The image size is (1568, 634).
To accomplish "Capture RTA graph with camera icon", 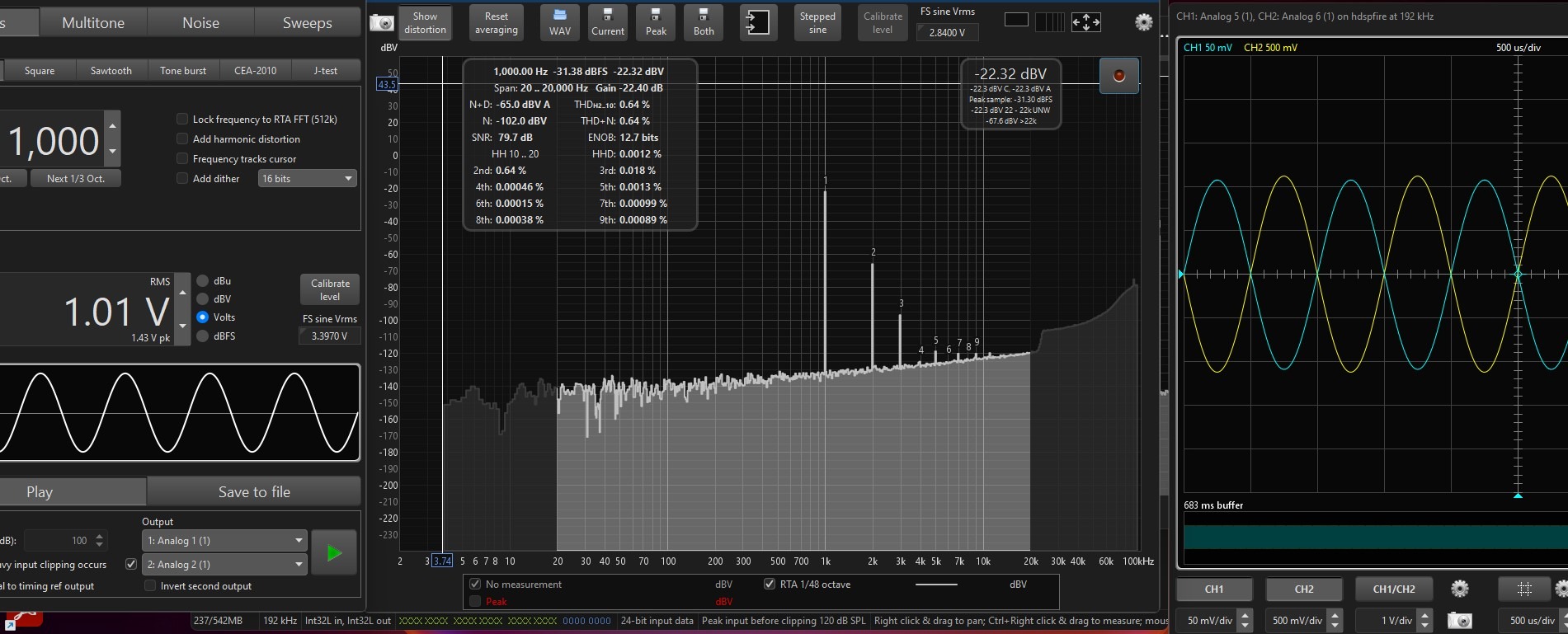I will point(381,23).
